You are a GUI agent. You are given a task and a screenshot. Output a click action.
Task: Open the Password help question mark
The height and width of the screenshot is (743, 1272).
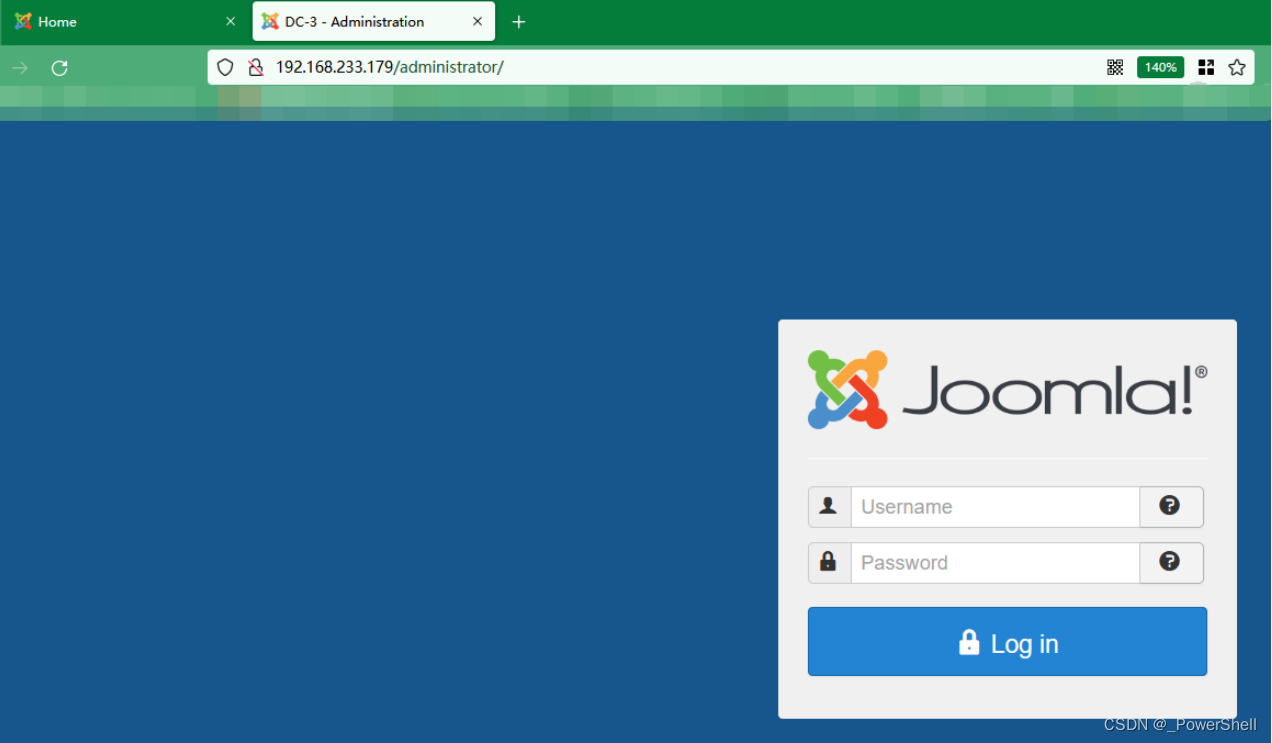[1170, 562]
